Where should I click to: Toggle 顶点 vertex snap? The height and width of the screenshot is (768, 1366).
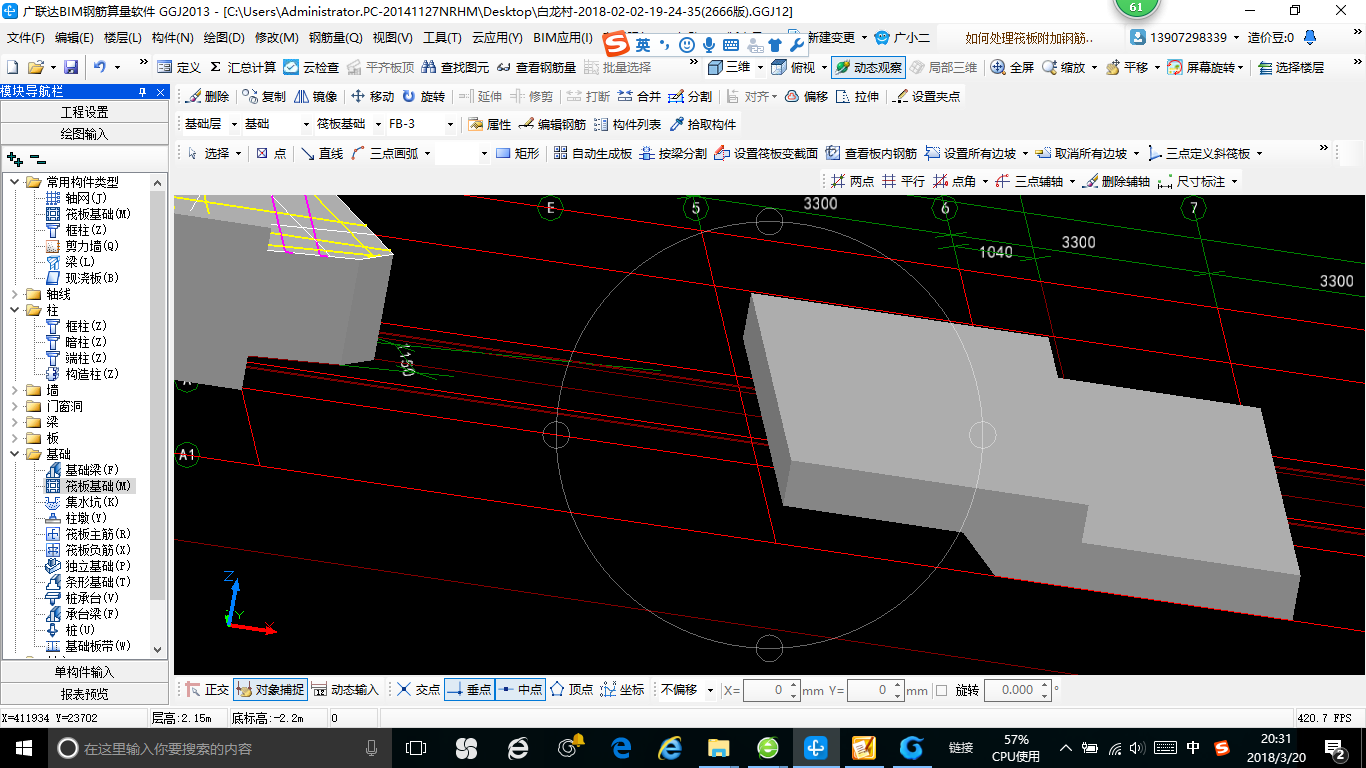[571, 689]
